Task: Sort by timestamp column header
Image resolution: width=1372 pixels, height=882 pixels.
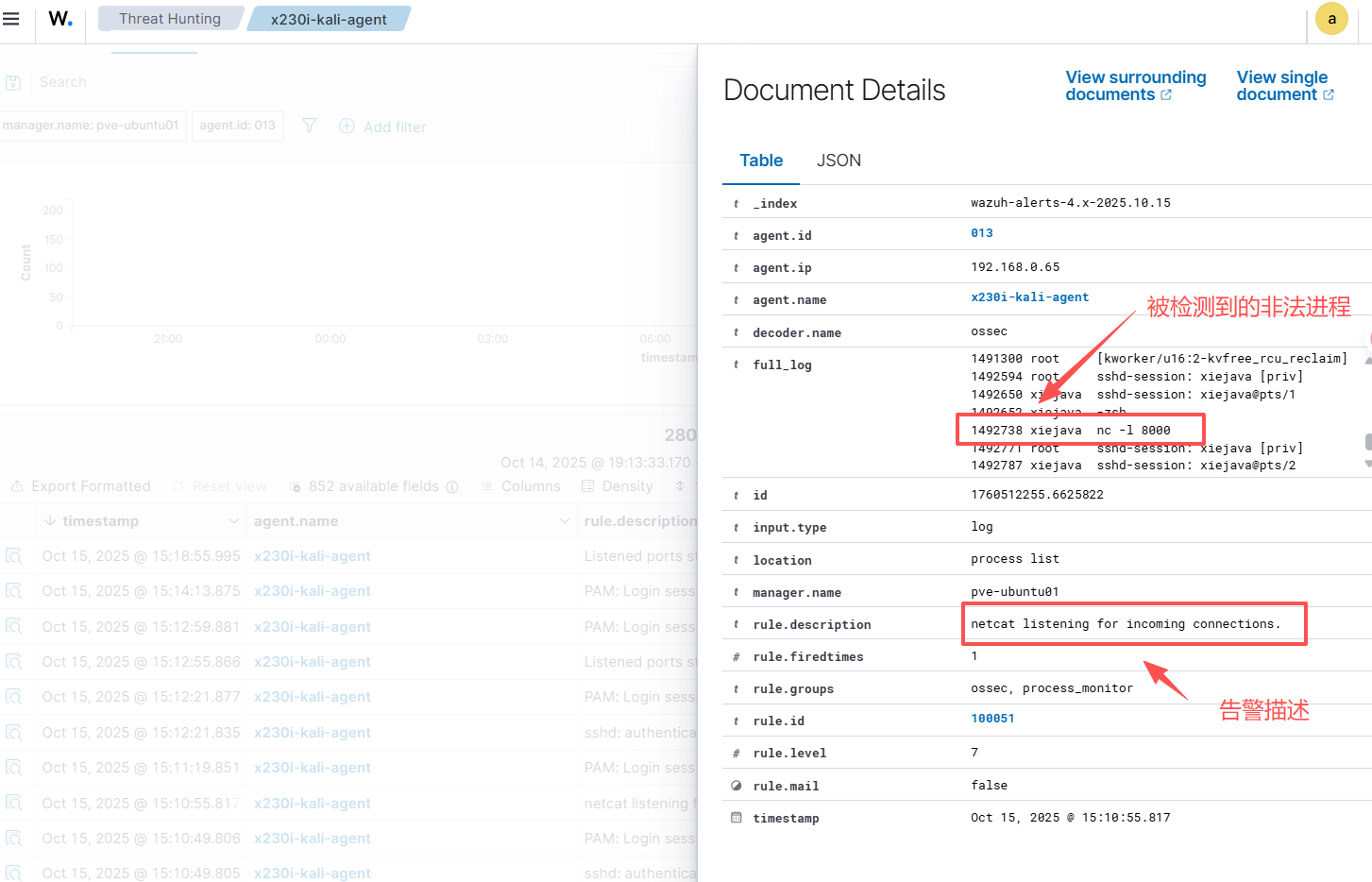Action: point(100,521)
